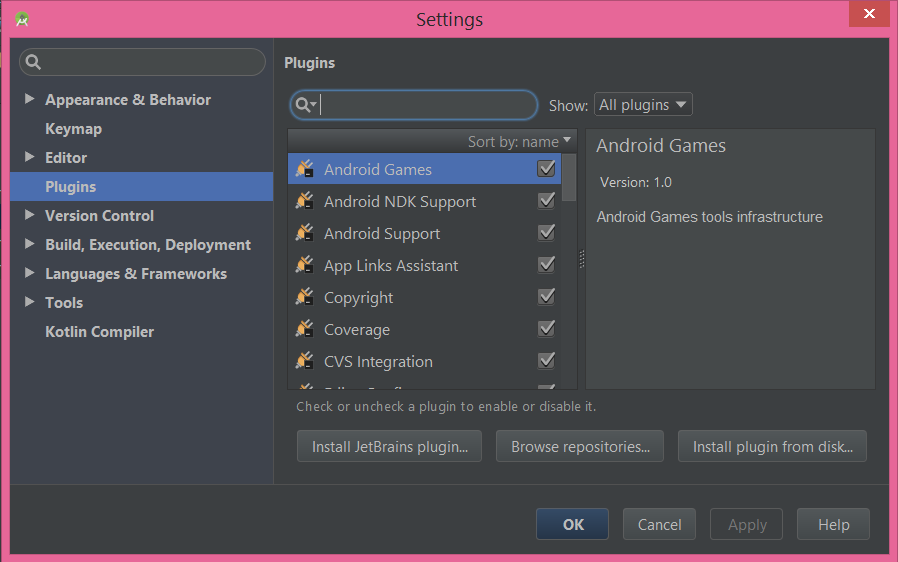The height and width of the screenshot is (562, 898).
Task: Toggle the Android Support plugin checkbox
Action: (546, 233)
